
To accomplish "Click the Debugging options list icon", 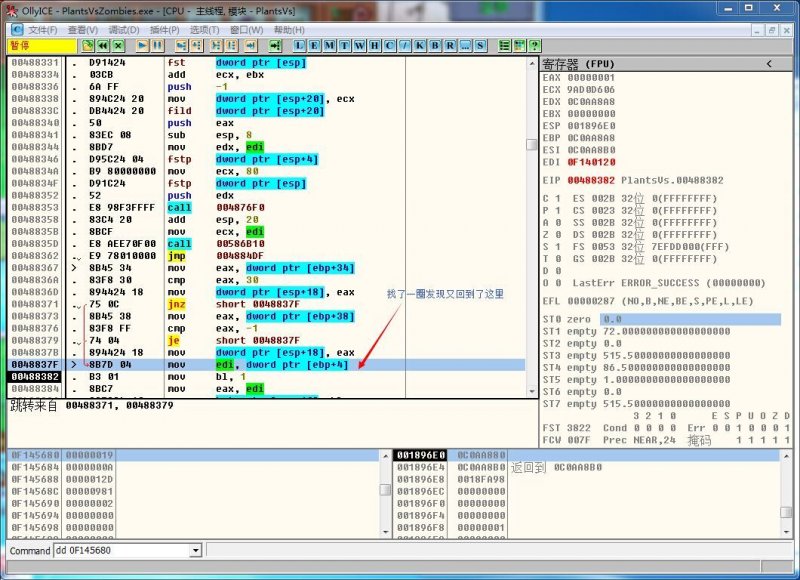I will pos(504,45).
